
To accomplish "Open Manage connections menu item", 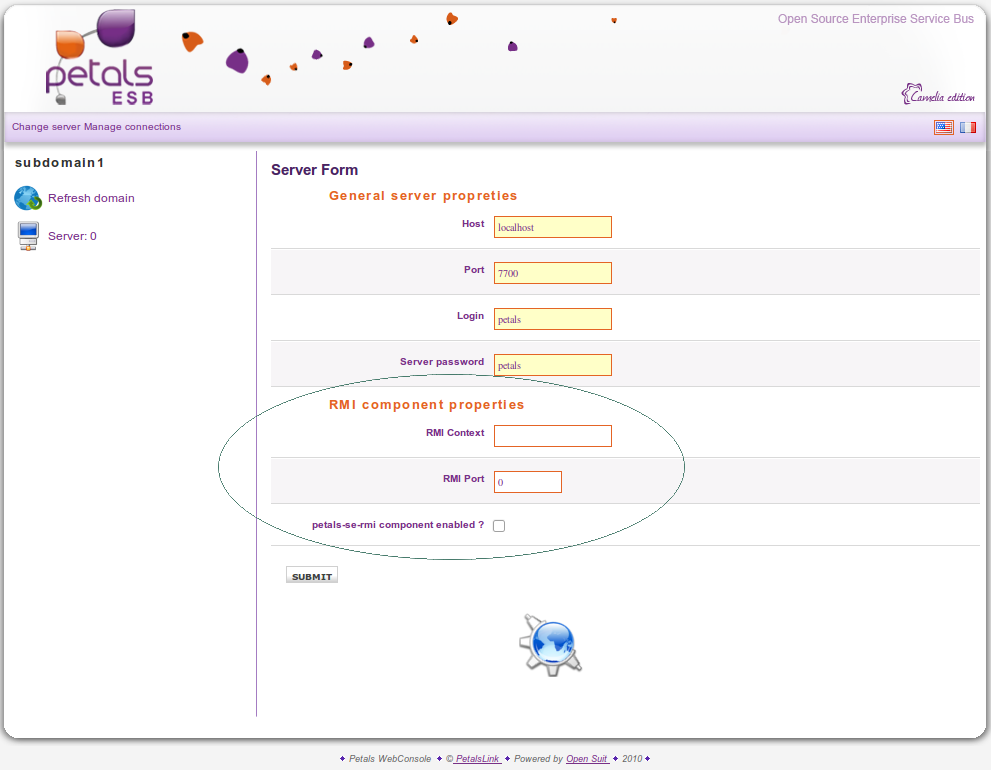I will click(x=132, y=127).
